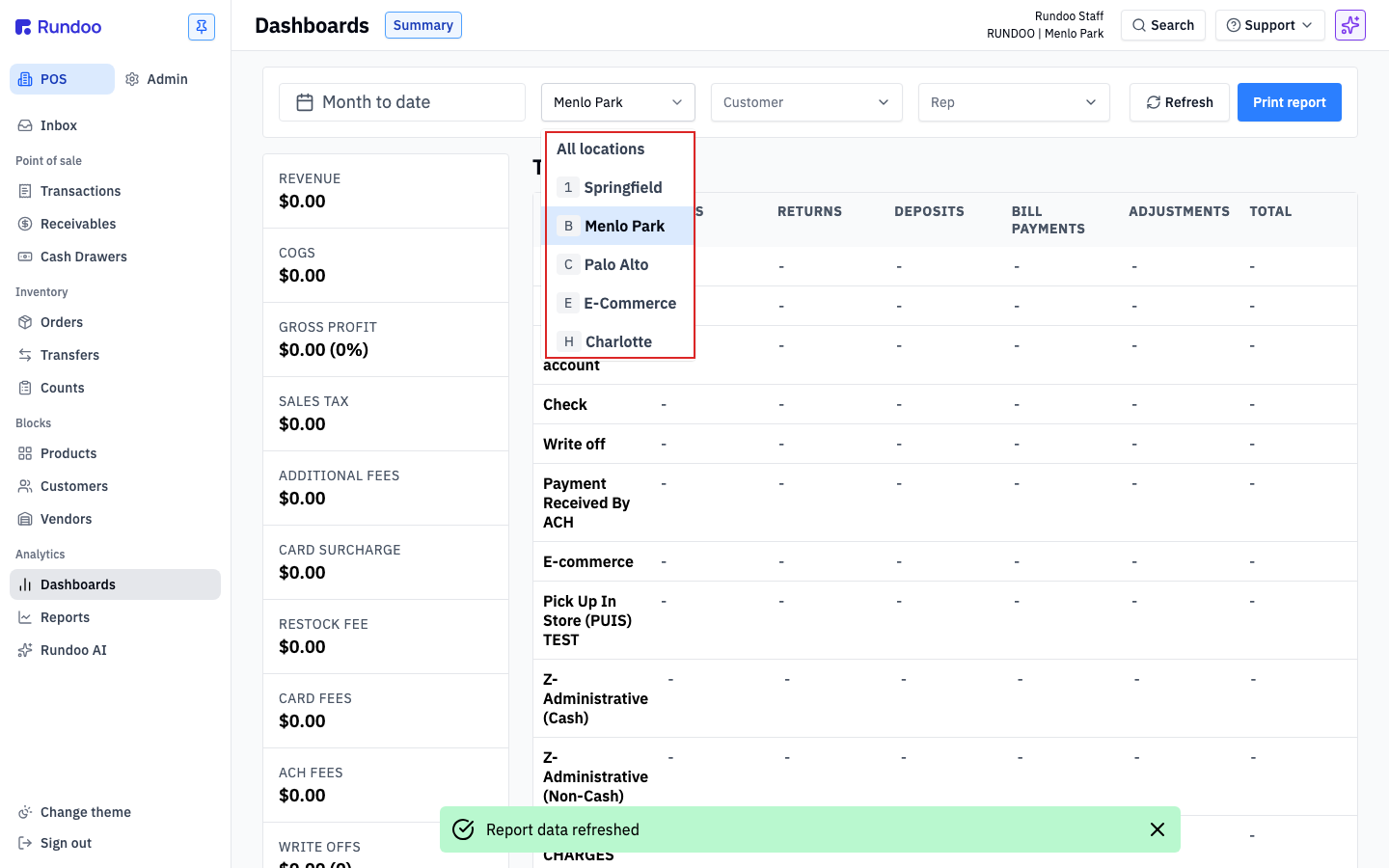Pin the sidebar with pin icon

(x=202, y=27)
